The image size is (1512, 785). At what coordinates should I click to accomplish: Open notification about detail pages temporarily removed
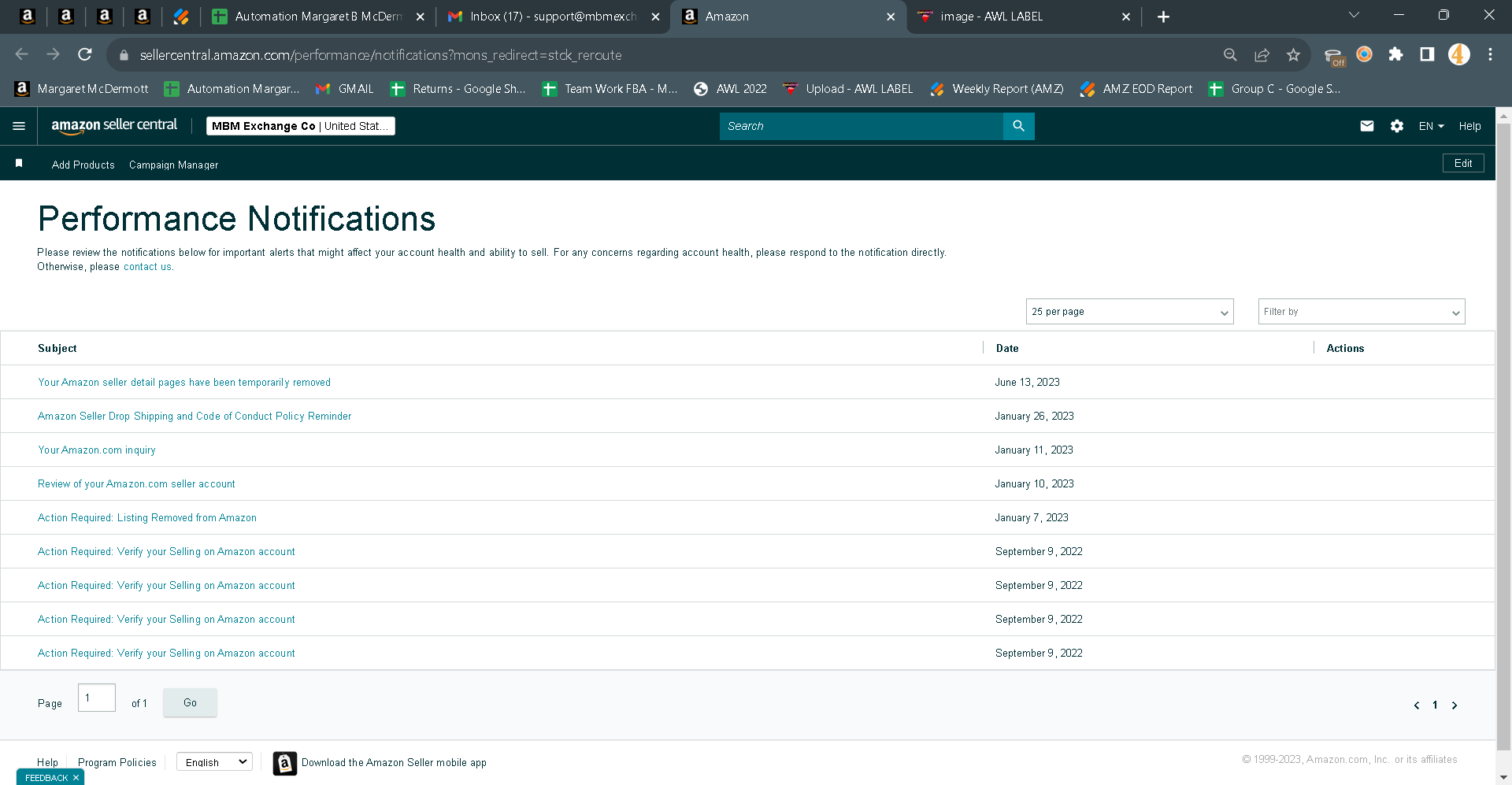tap(184, 383)
